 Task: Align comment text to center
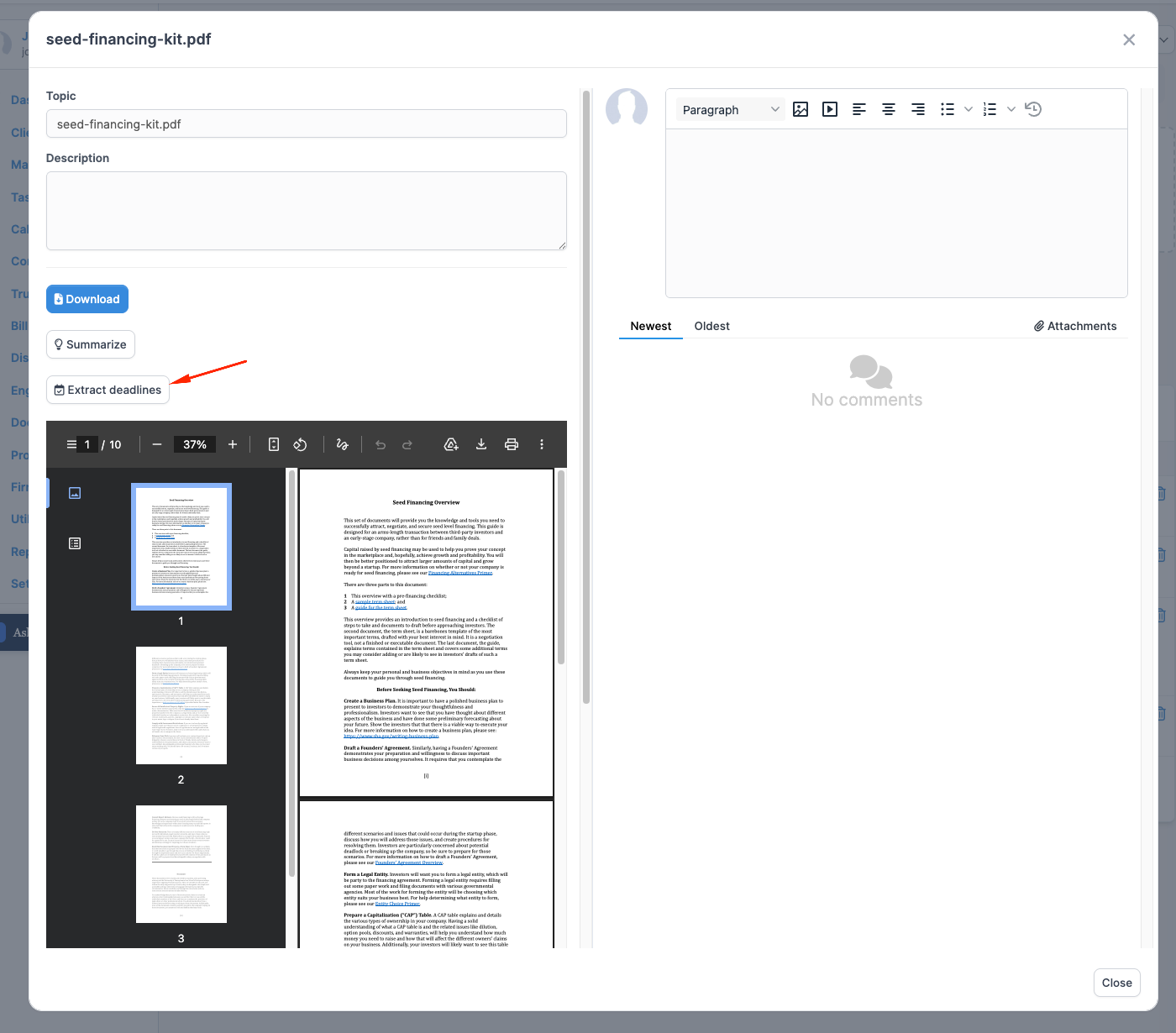889,109
